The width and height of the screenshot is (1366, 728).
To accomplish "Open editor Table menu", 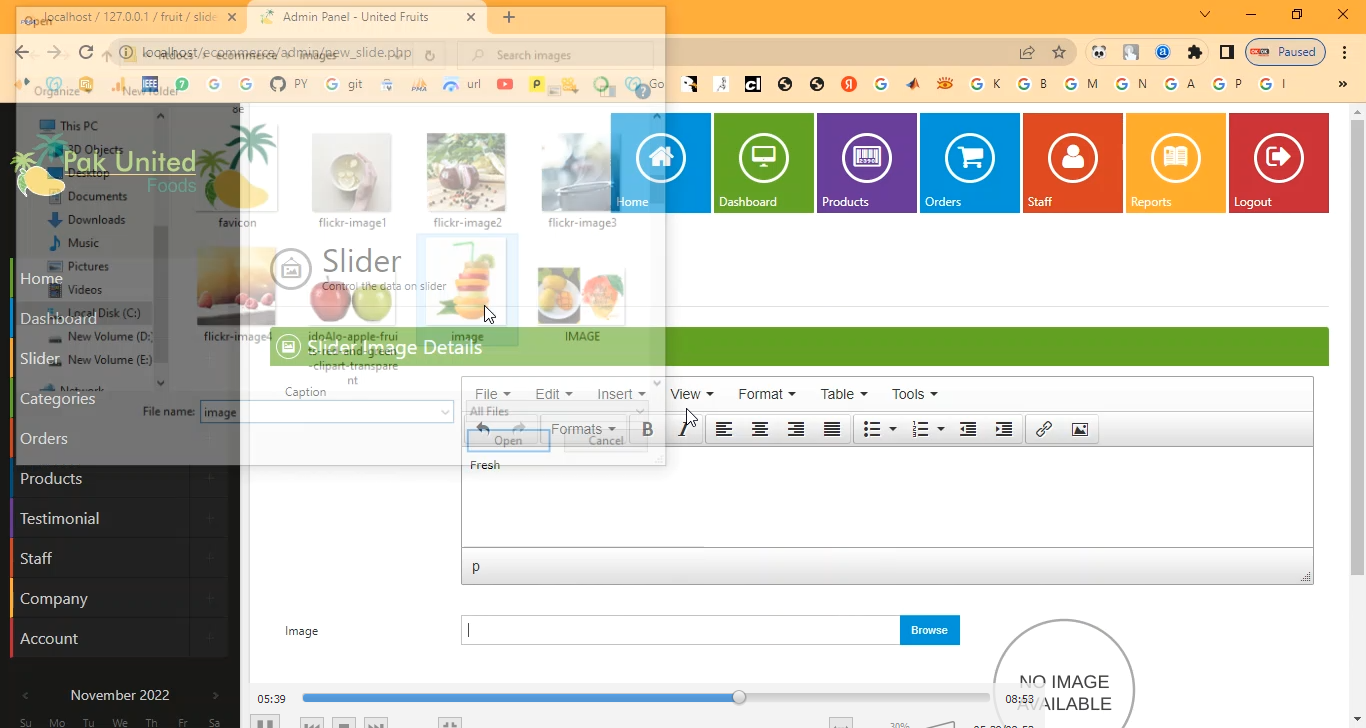I will (844, 394).
